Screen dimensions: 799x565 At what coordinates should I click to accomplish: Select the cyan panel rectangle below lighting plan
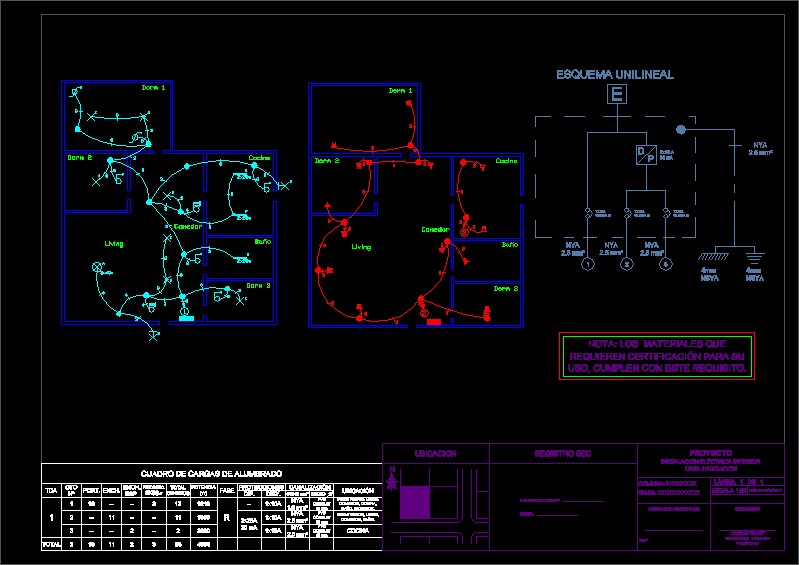click(185, 320)
